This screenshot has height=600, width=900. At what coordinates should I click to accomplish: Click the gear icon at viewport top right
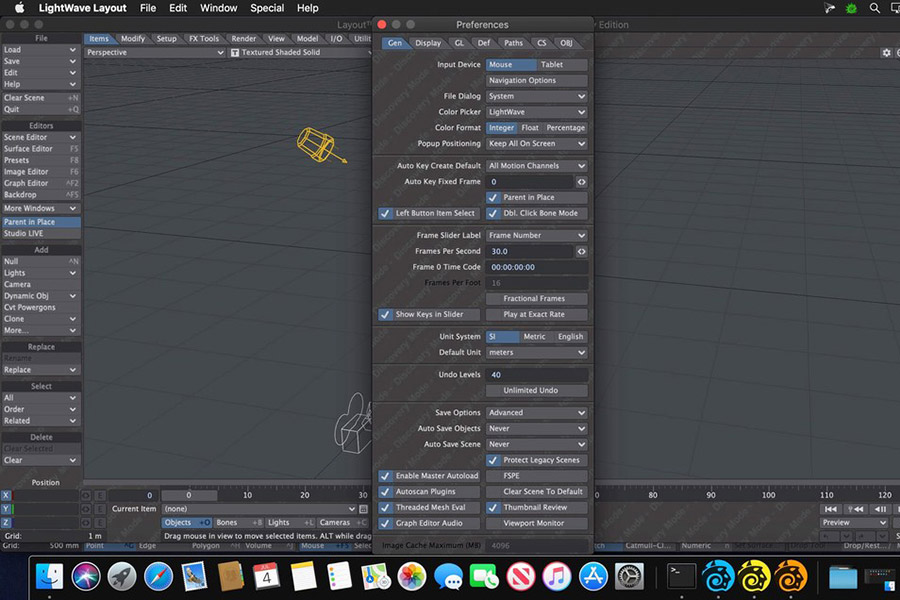pyautogui.click(x=886, y=52)
